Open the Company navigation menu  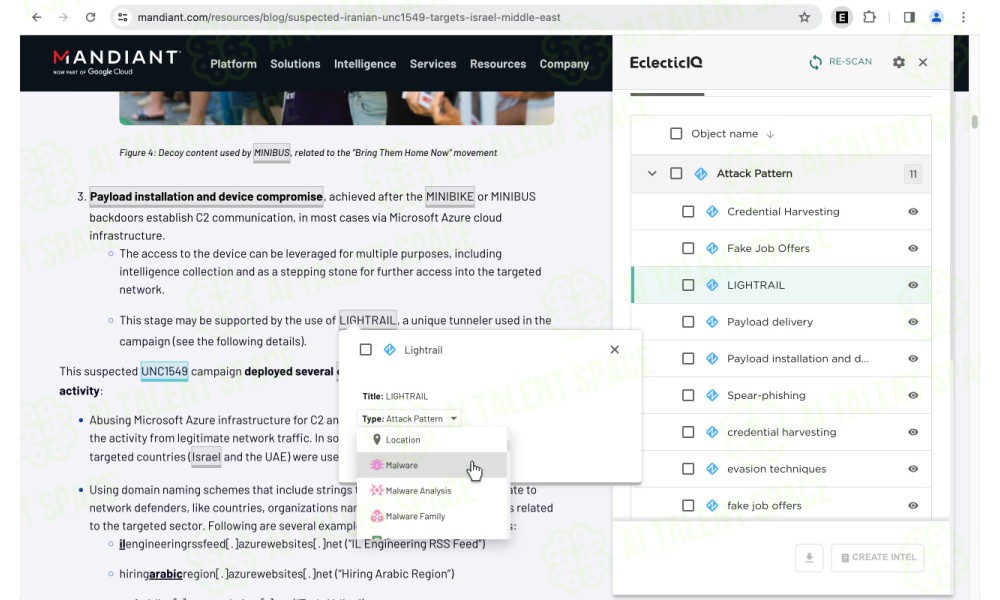click(x=564, y=64)
